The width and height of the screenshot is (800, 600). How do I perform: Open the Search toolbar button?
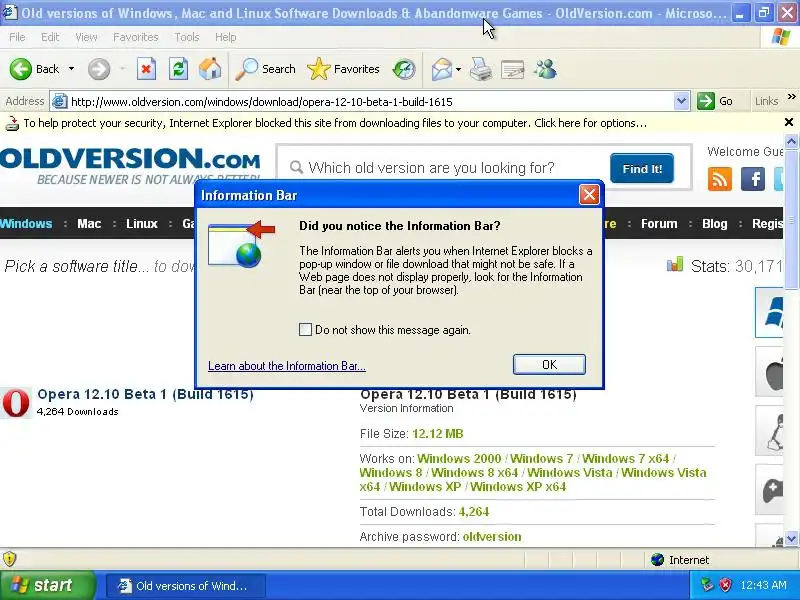click(265, 69)
